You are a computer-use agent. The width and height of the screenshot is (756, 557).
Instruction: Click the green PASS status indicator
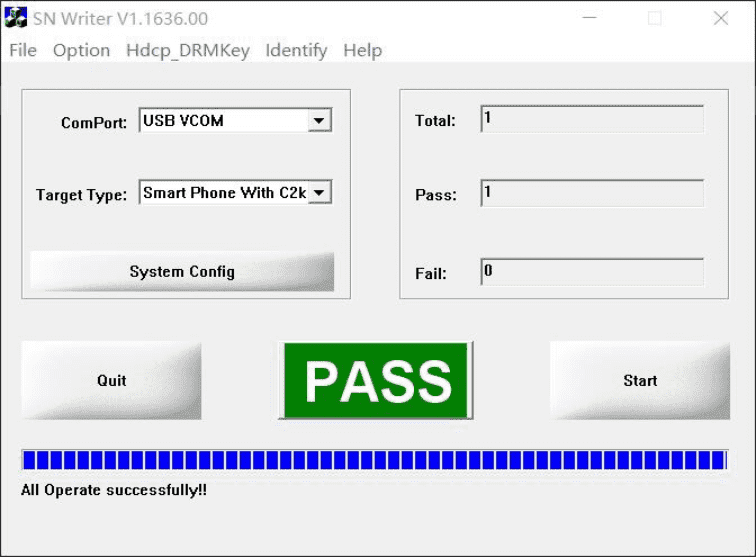pyautogui.click(x=376, y=380)
